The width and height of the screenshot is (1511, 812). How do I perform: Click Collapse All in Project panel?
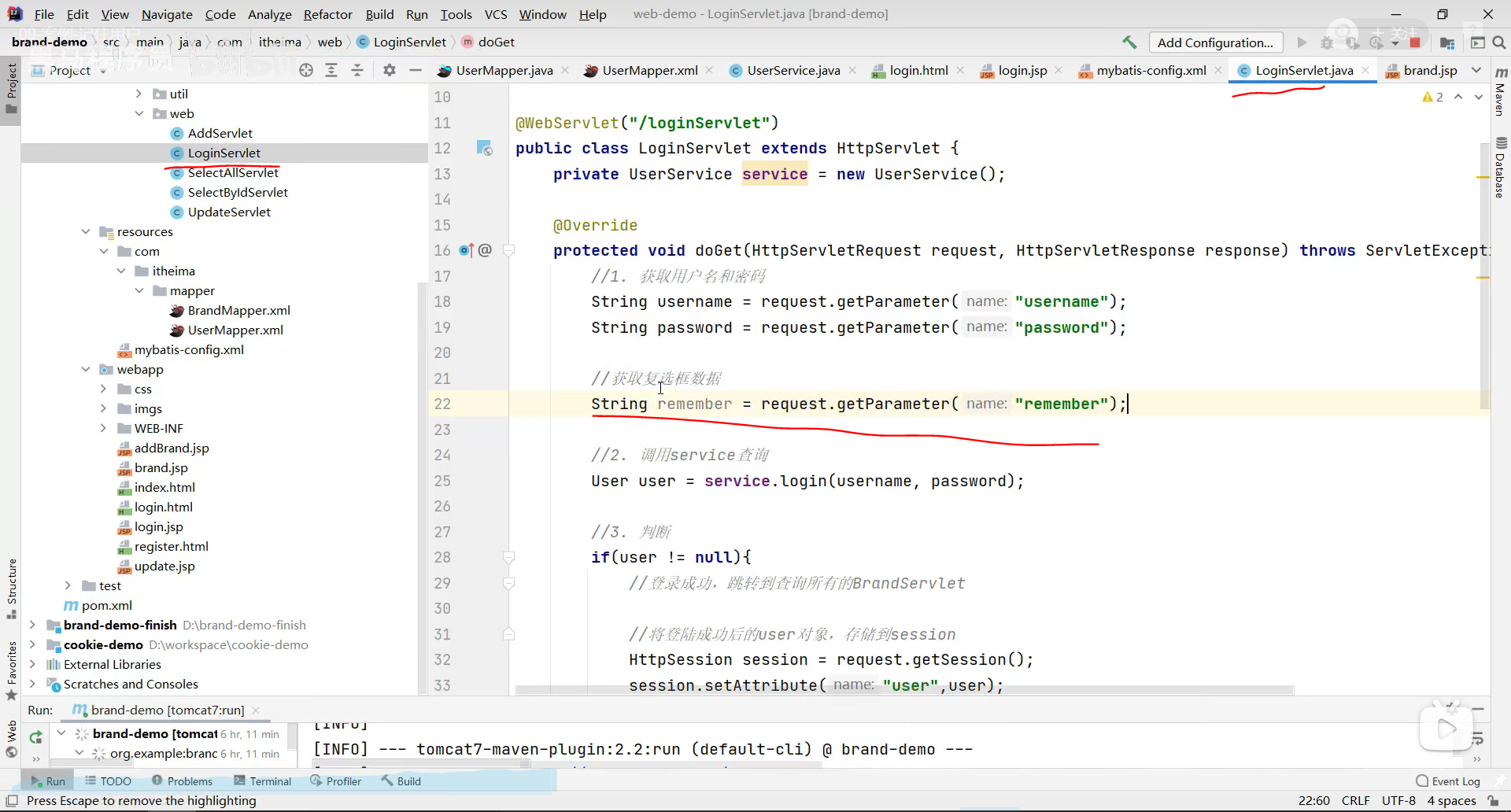pos(357,70)
